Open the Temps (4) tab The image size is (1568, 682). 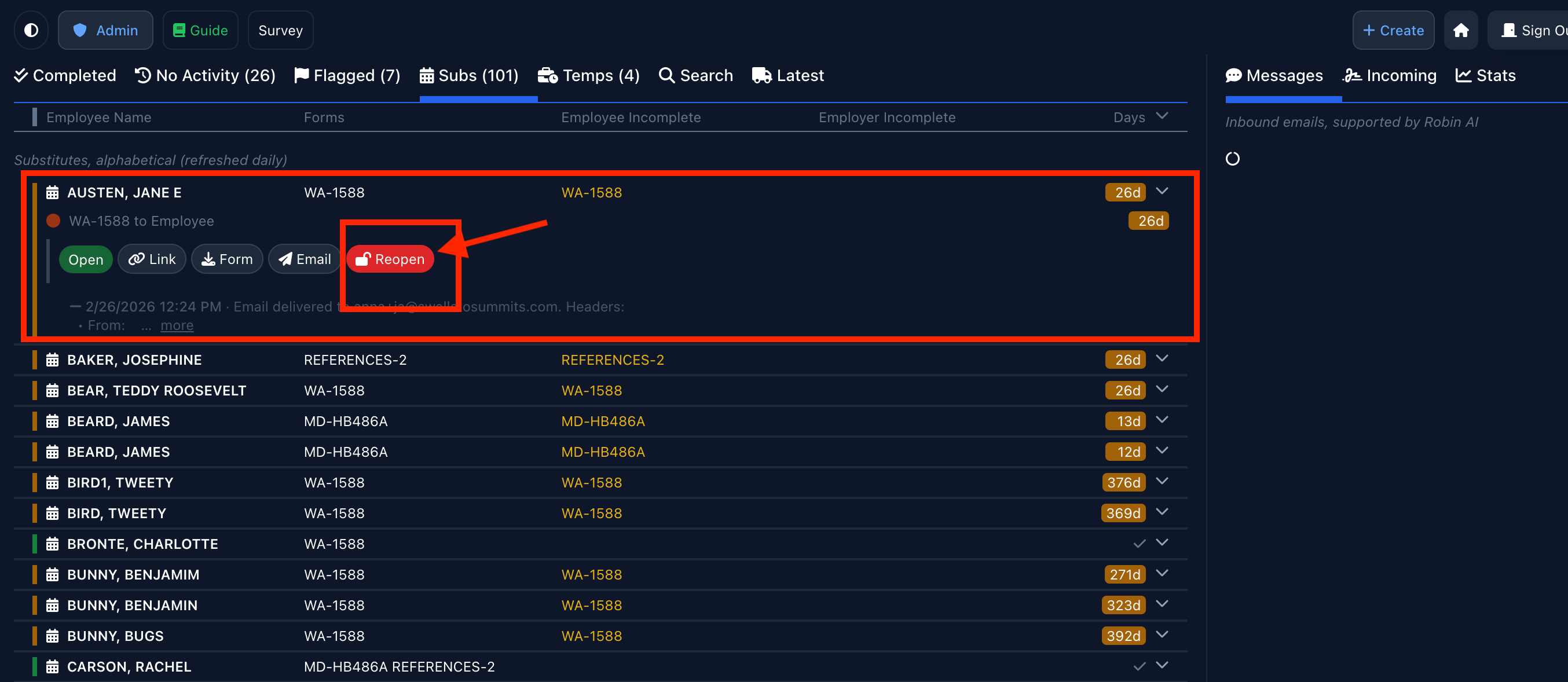click(589, 75)
